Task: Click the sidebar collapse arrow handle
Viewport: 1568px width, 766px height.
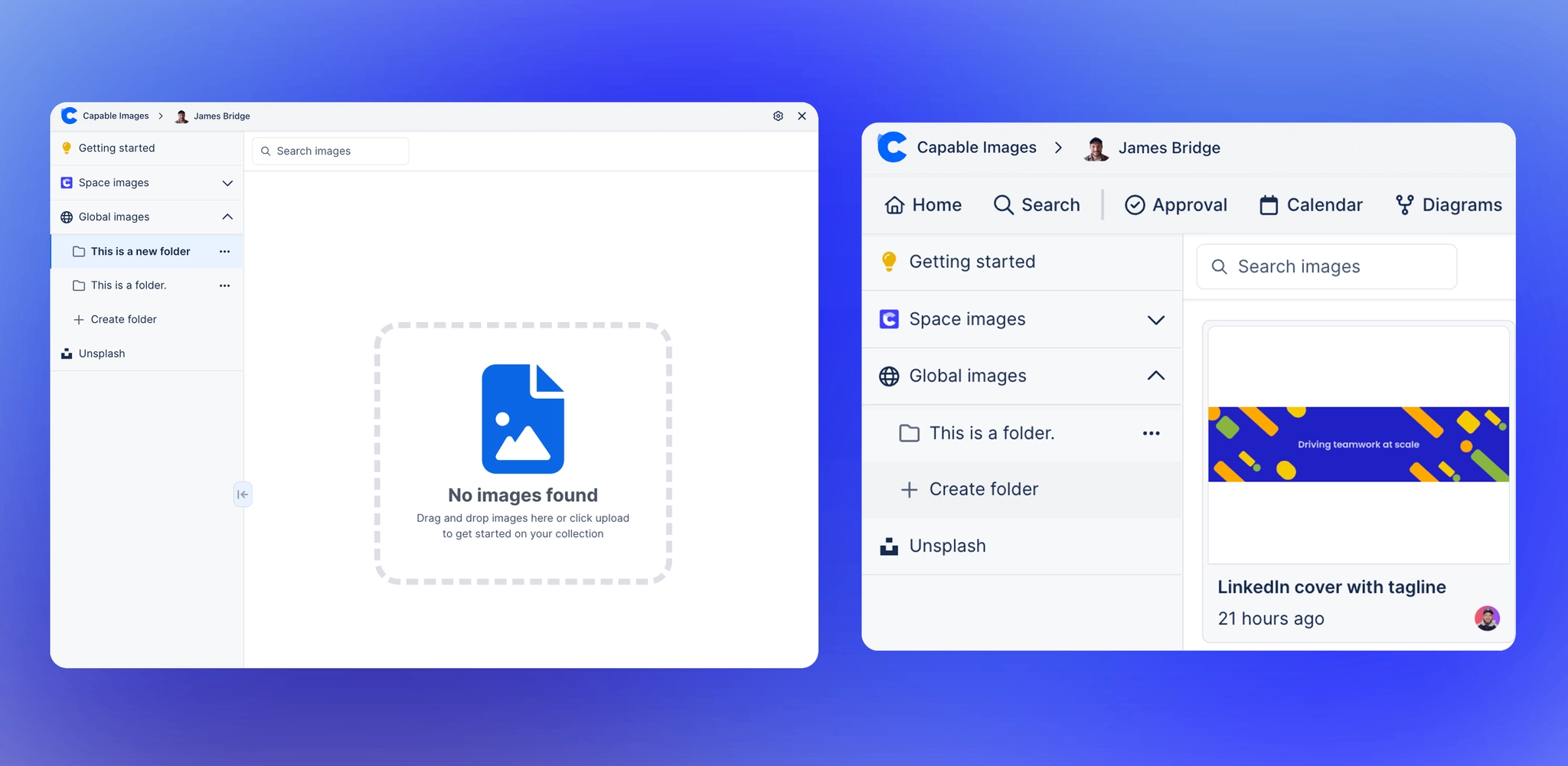Action: click(x=242, y=494)
